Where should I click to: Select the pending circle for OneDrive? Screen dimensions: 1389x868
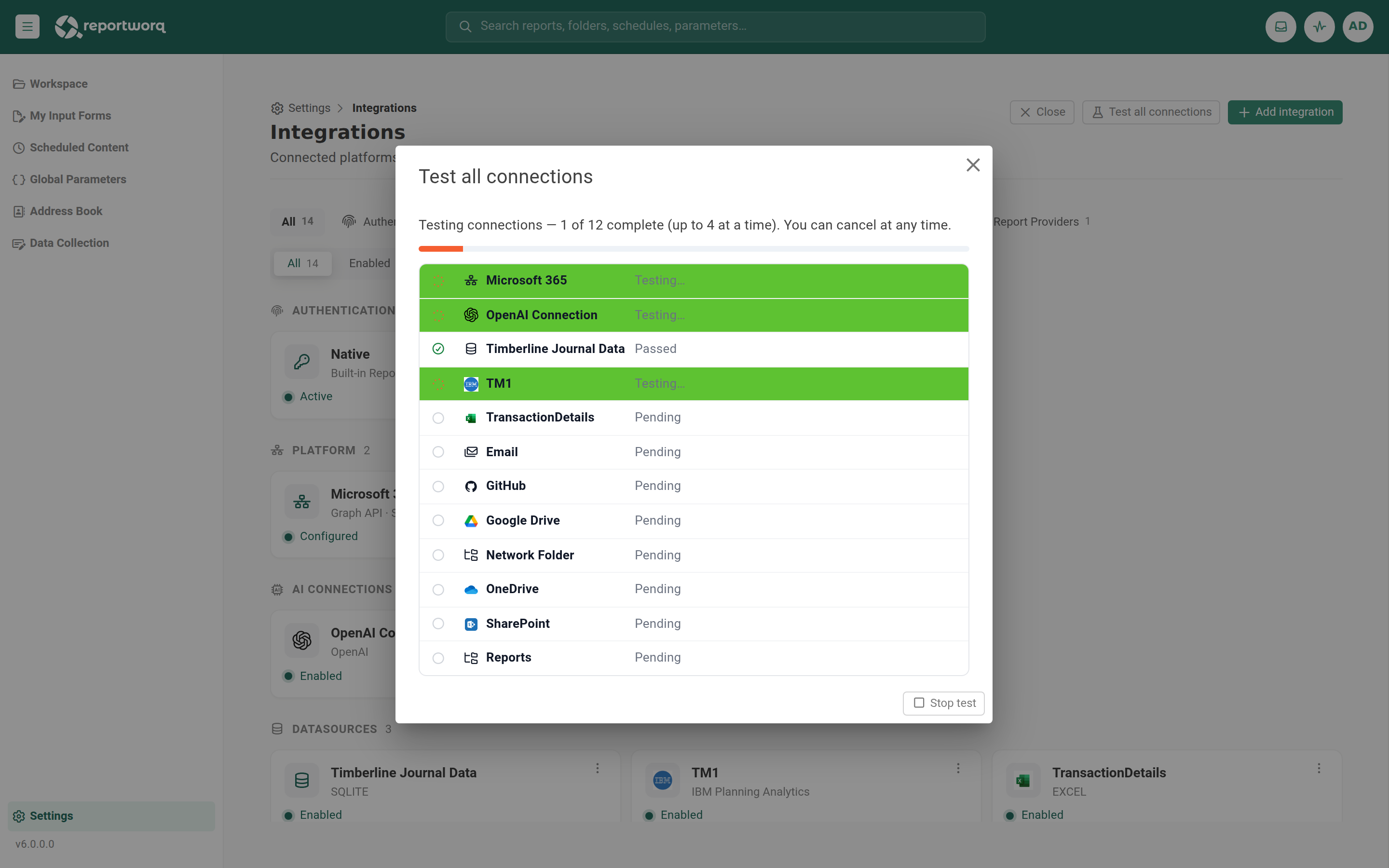[x=438, y=590]
